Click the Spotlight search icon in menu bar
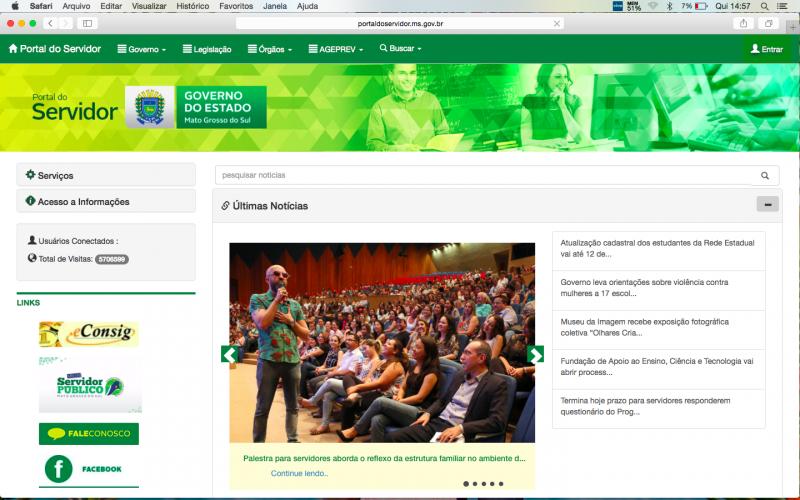Image resolution: width=800 pixels, height=500 pixels. tap(764, 6)
